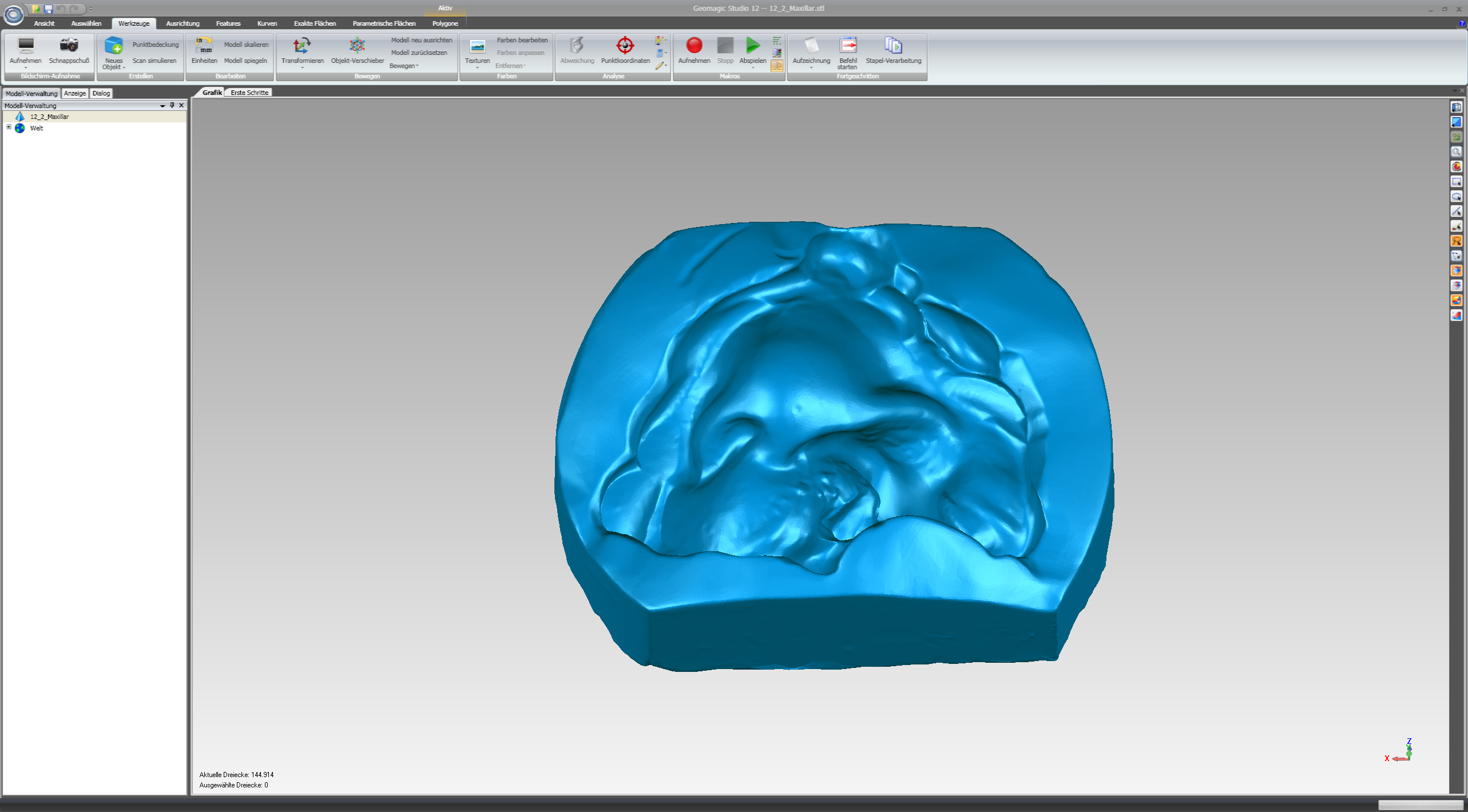Start macro recording with red Aufnehmen button
This screenshot has height=812, width=1468.
point(694,50)
